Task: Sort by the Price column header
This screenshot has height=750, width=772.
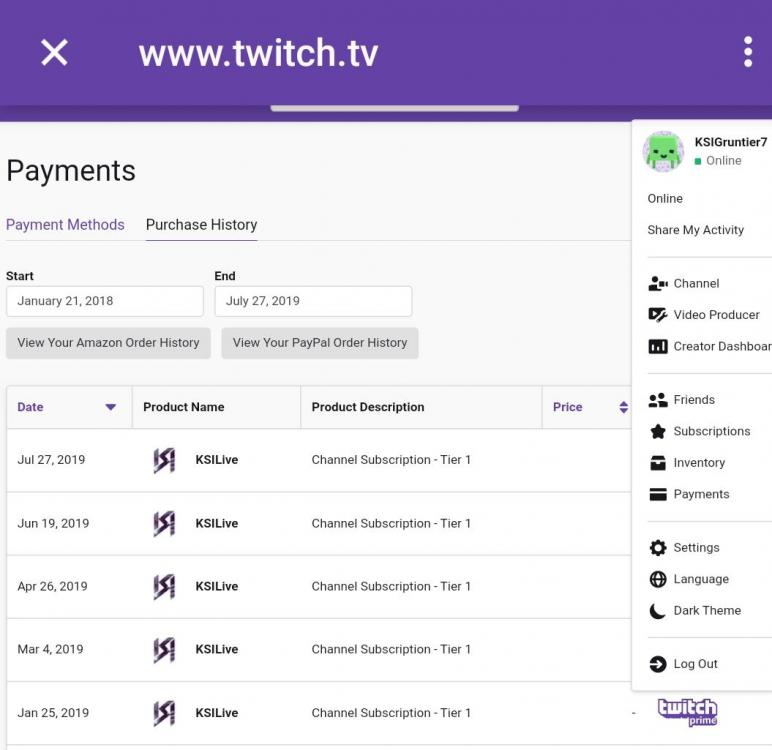Action: tap(567, 407)
